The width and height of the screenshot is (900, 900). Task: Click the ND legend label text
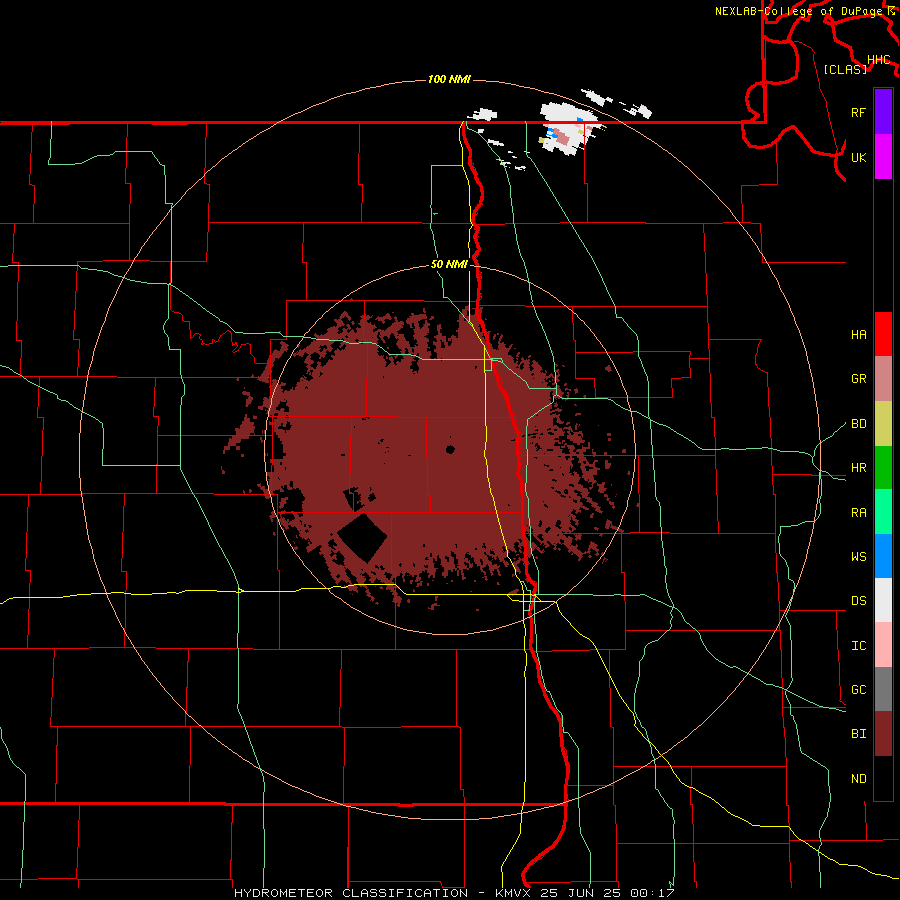(x=859, y=779)
